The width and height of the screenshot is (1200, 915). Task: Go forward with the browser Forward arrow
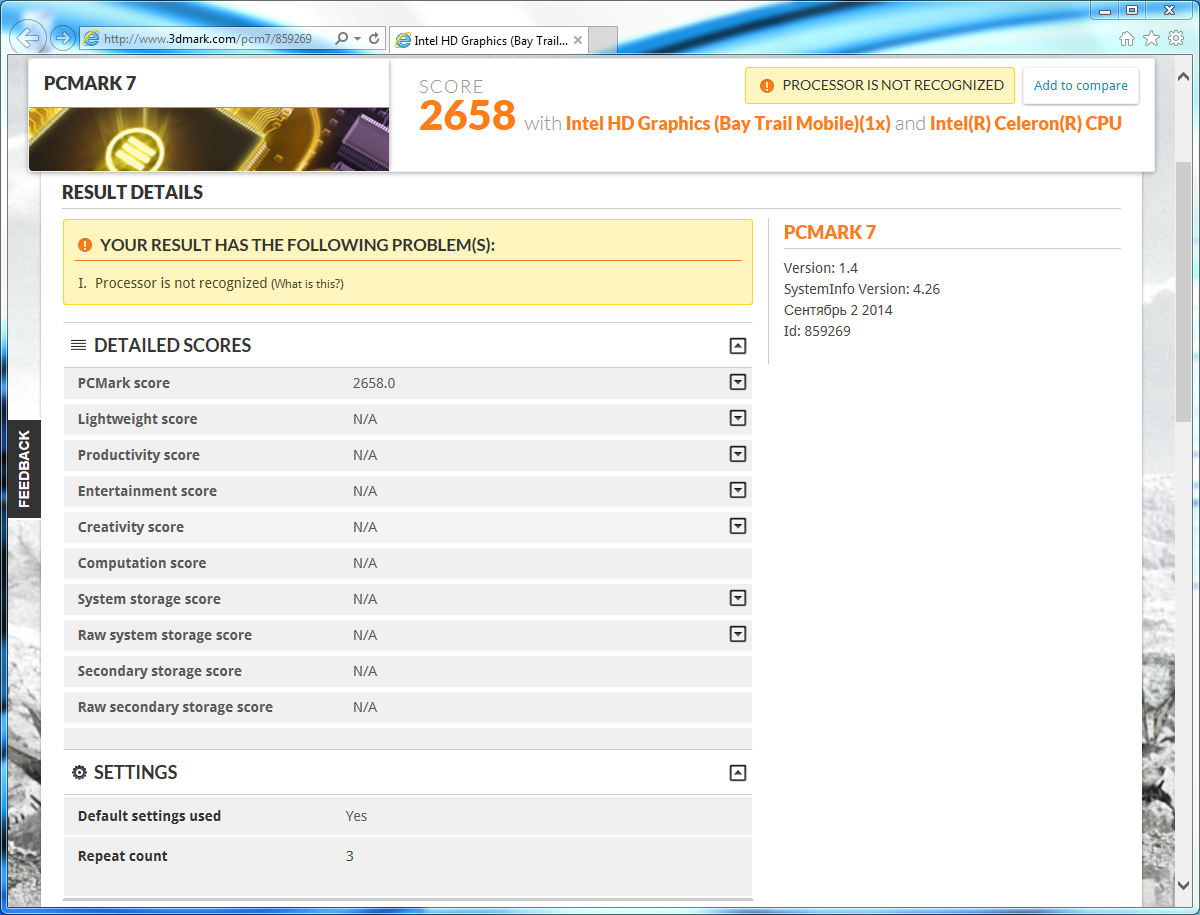[63, 38]
